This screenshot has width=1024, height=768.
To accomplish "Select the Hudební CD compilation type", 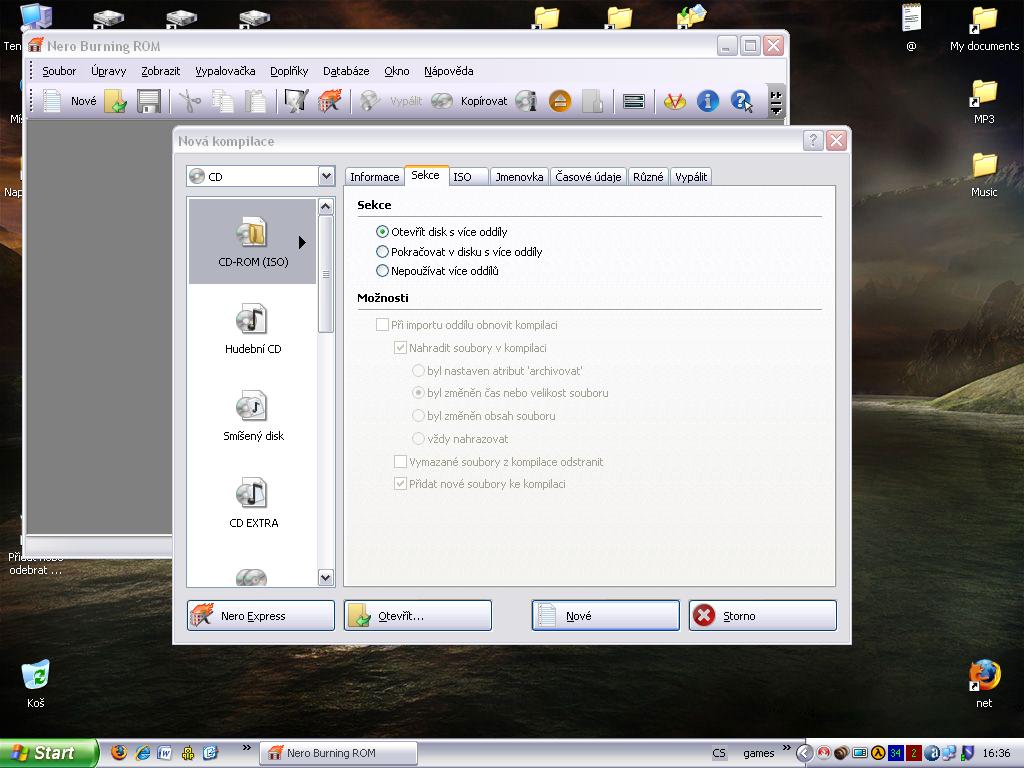I will click(x=253, y=328).
